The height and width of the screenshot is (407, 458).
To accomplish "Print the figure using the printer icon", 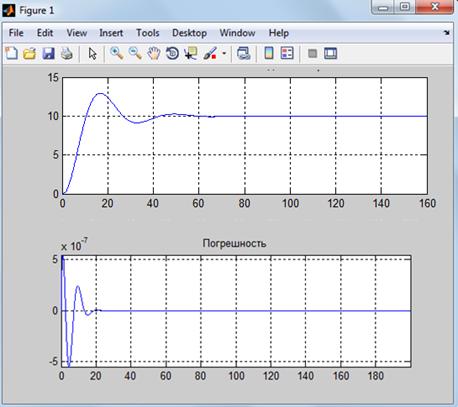I will [x=67, y=53].
